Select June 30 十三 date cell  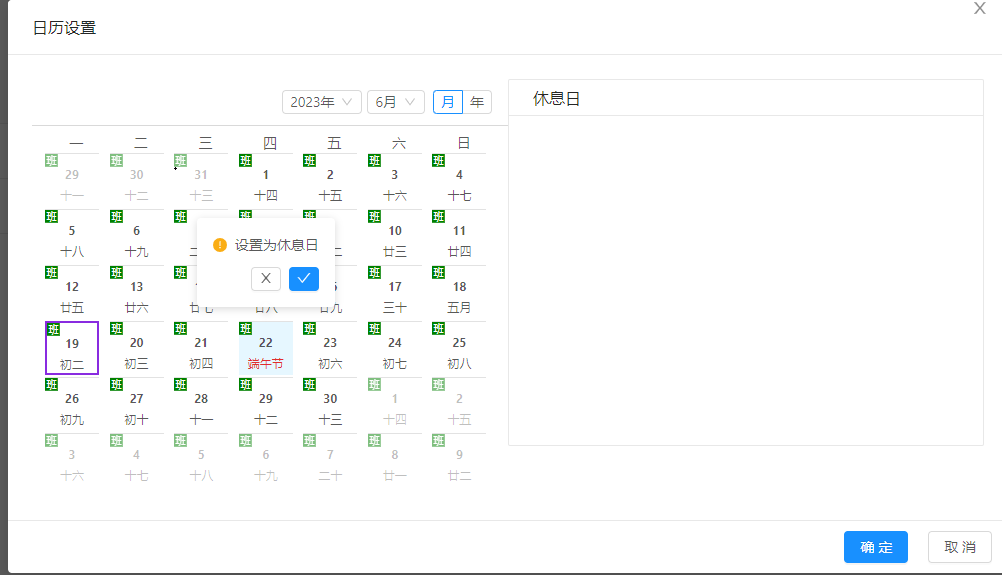pos(330,406)
